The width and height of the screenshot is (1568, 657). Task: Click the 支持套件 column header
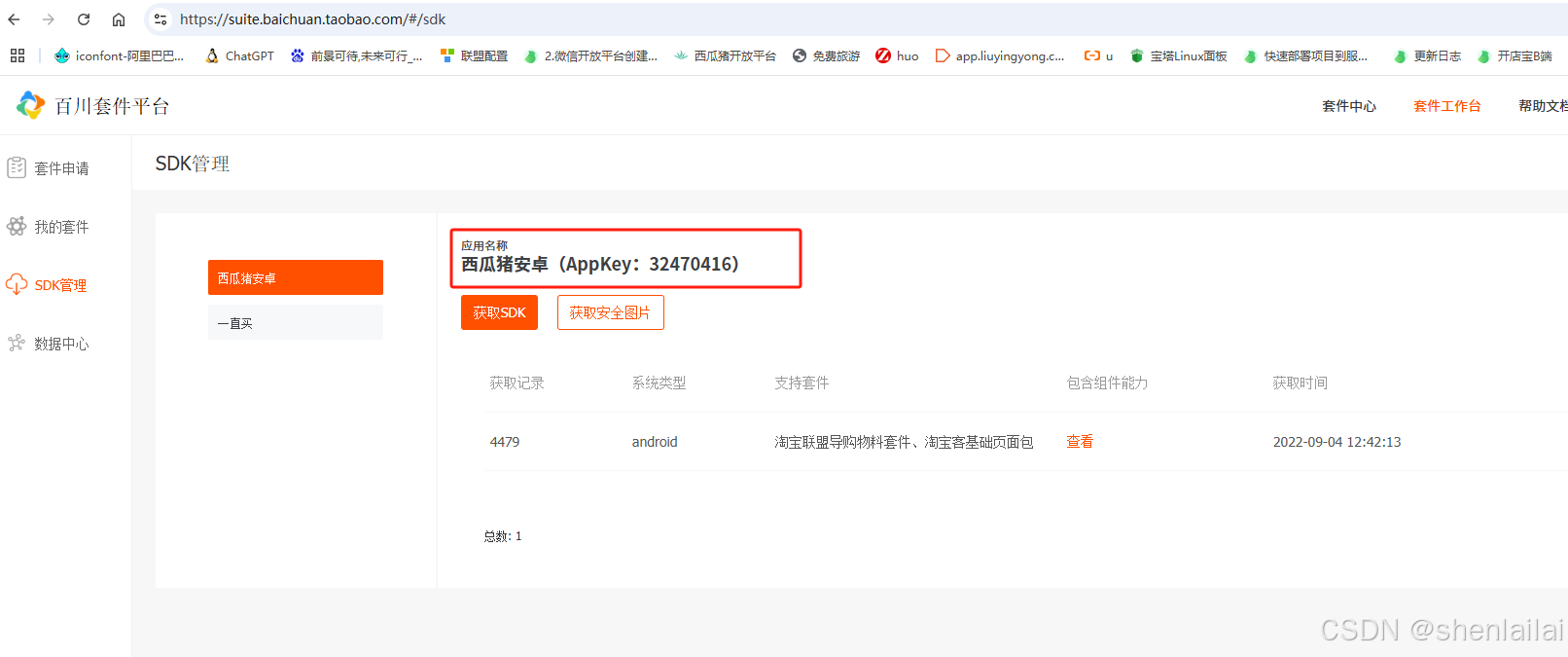(802, 383)
